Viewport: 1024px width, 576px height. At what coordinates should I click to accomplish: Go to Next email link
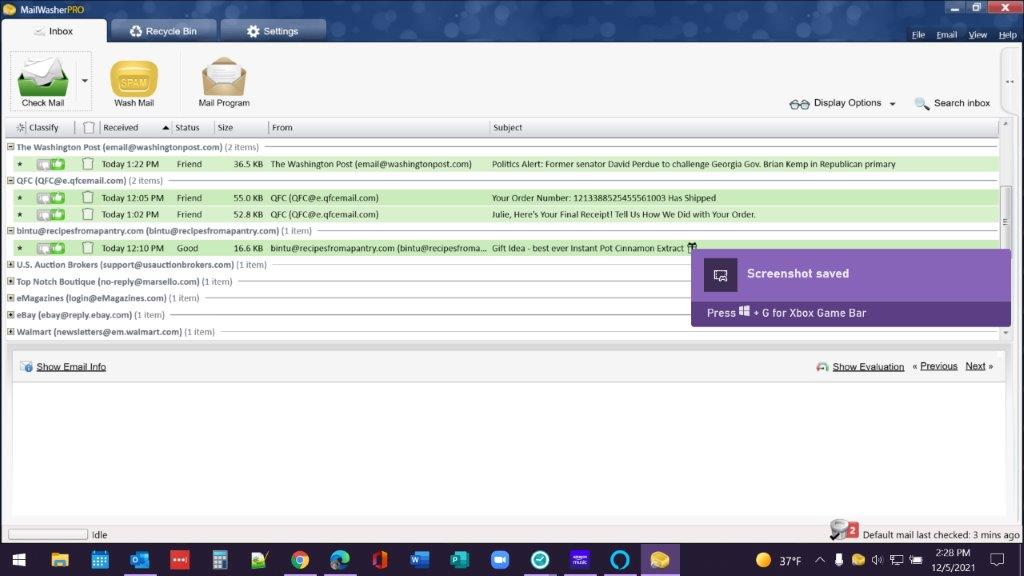pyautogui.click(x=975, y=366)
